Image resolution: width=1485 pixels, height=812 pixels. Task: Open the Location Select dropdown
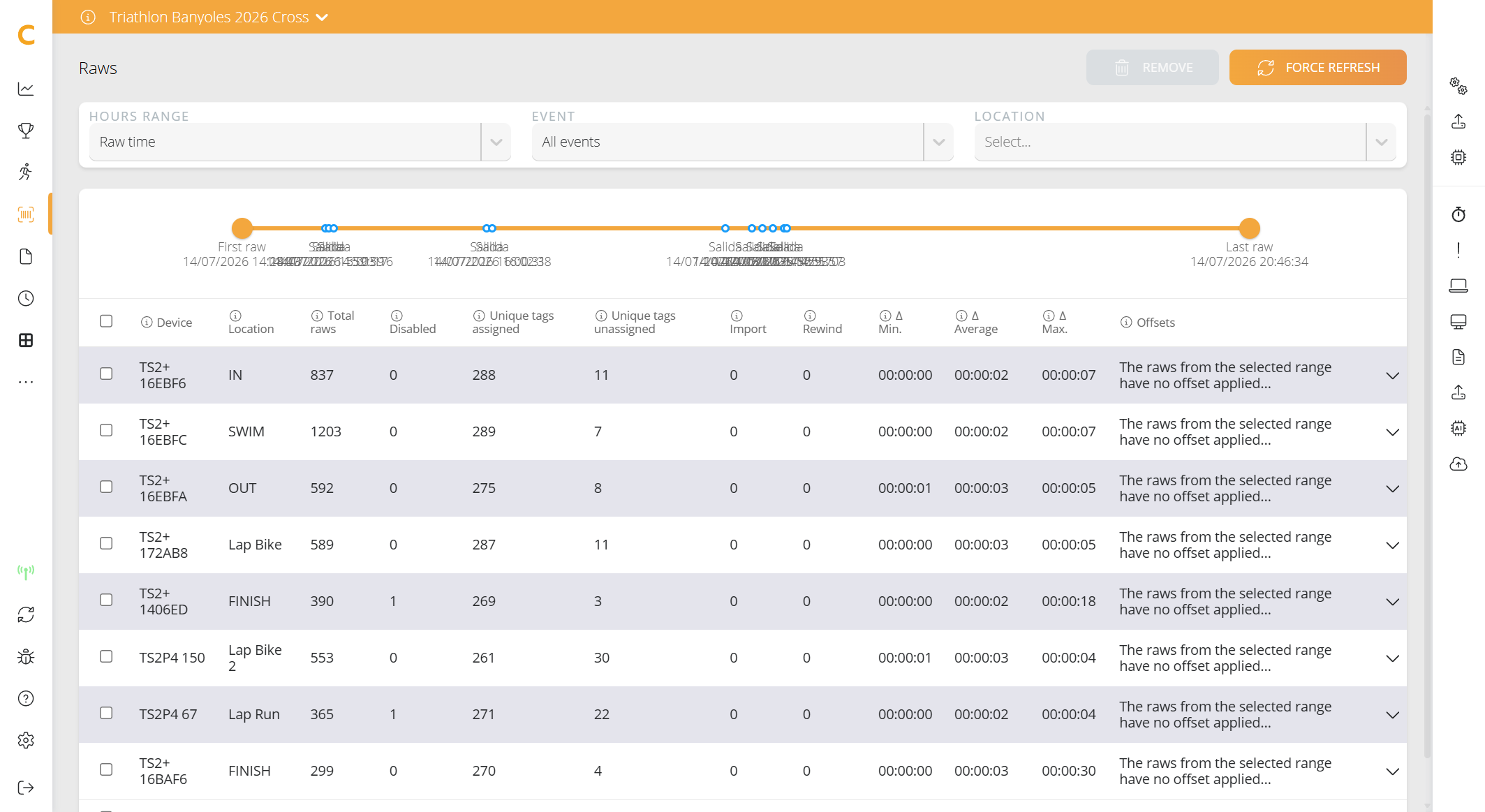[1185, 142]
